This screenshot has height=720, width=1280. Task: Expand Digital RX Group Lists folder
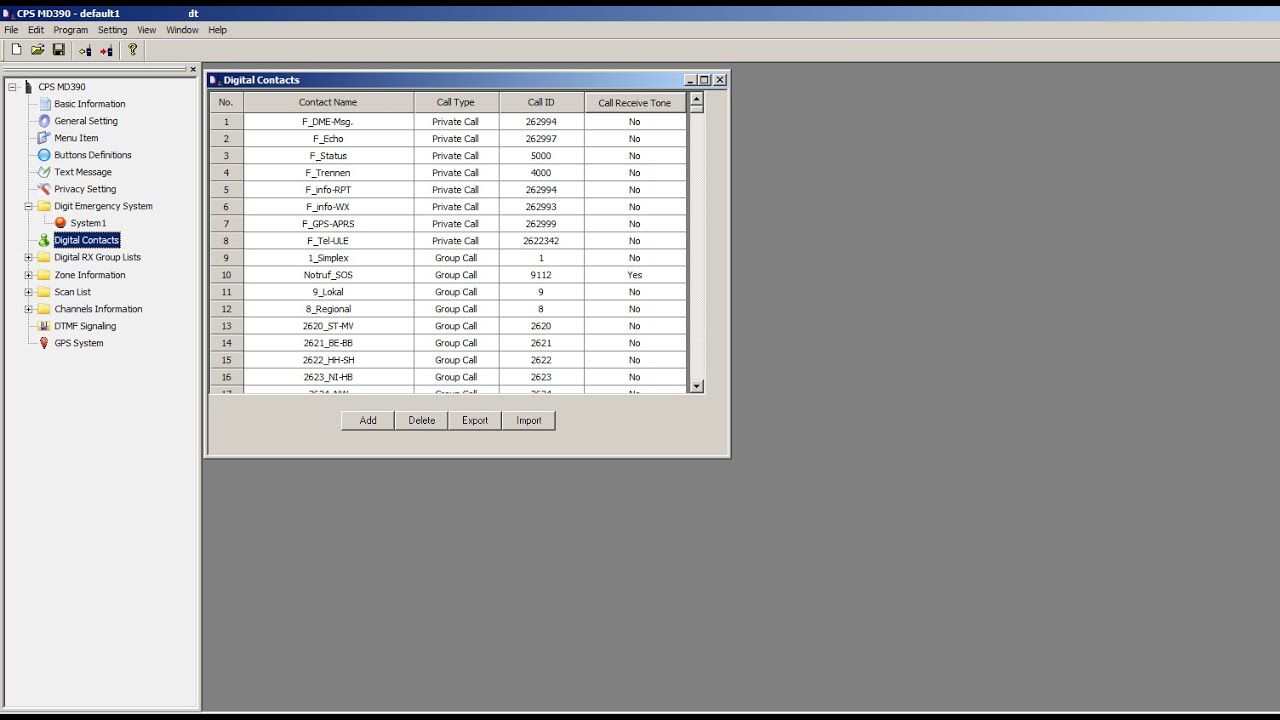tap(29, 257)
